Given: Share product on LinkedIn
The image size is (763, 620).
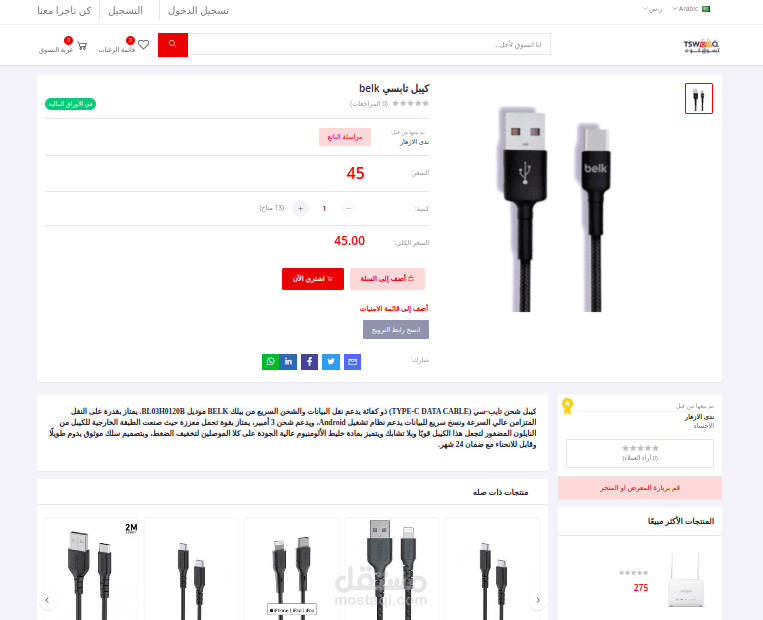Looking at the screenshot, I should tap(288, 362).
